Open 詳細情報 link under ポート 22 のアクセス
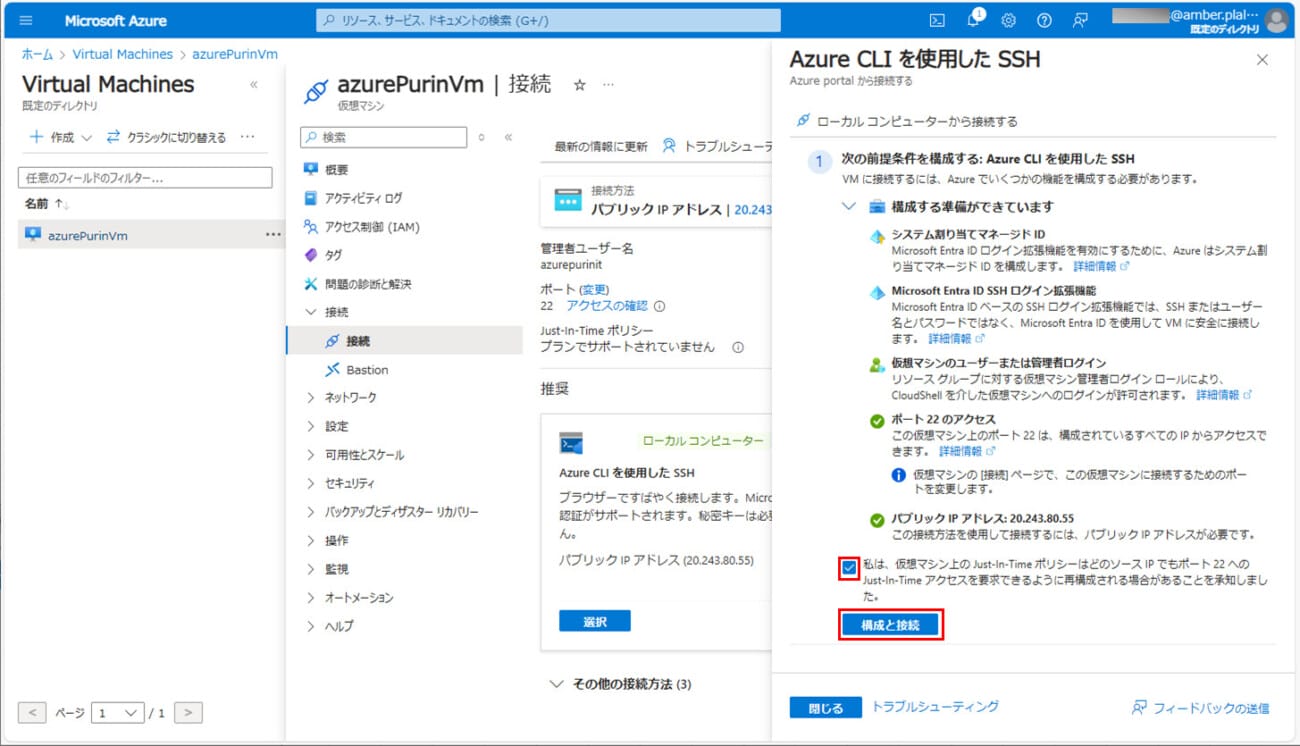1300x746 pixels. [966, 451]
